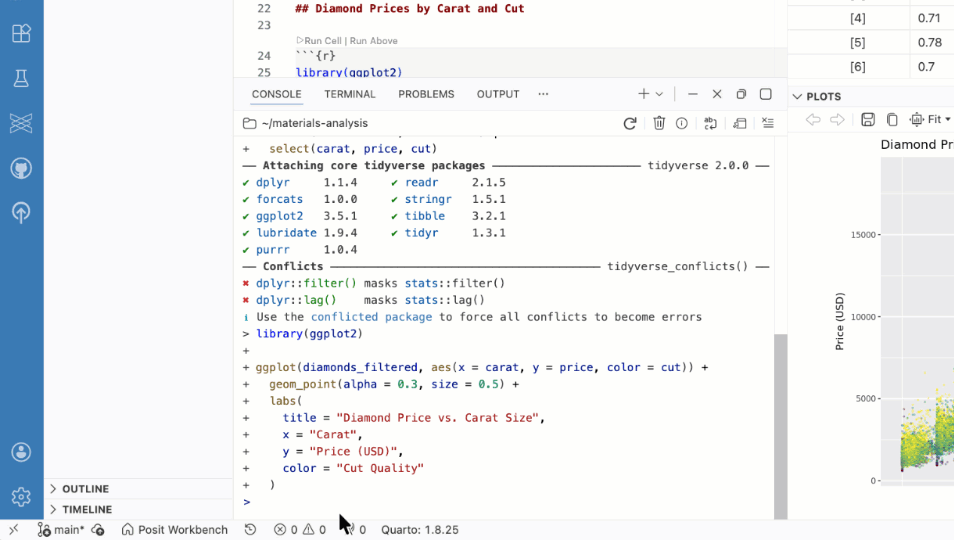Image resolution: width=954 pixels, height=540 pixels.
Task: Expand the Outline section
Action: coord(85,489)
